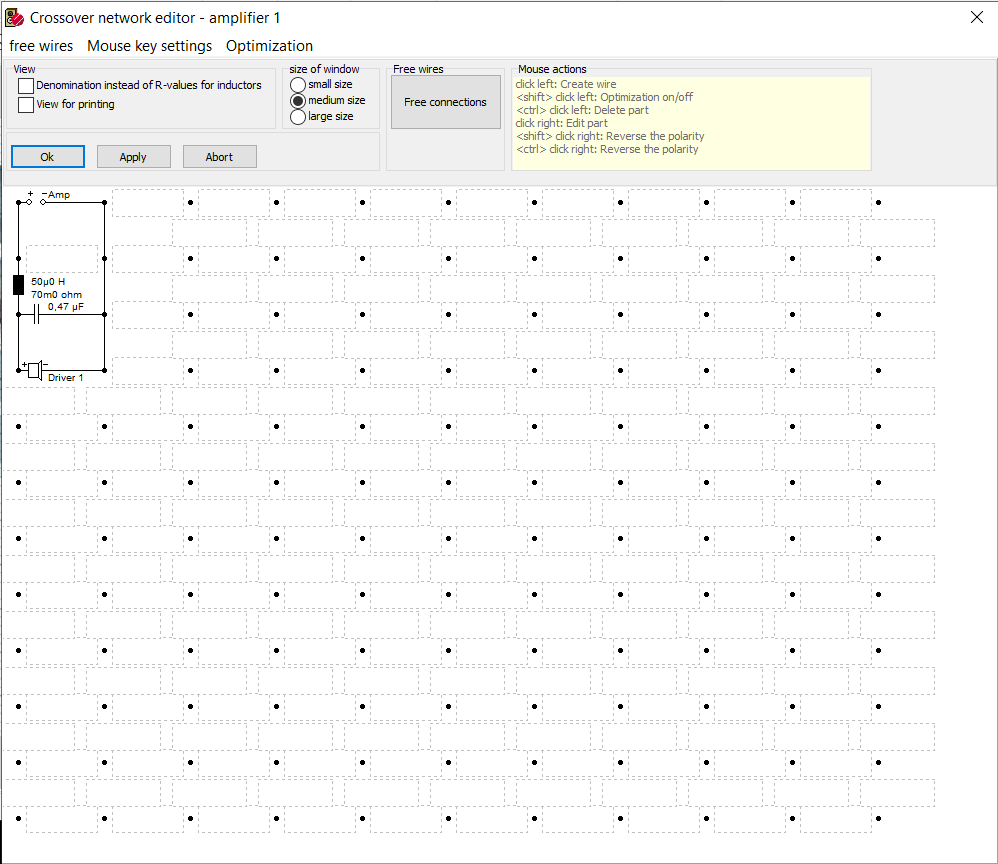998x864 pixels.
Task: Click the Free connections button
Action: click(x=445, y=102)
